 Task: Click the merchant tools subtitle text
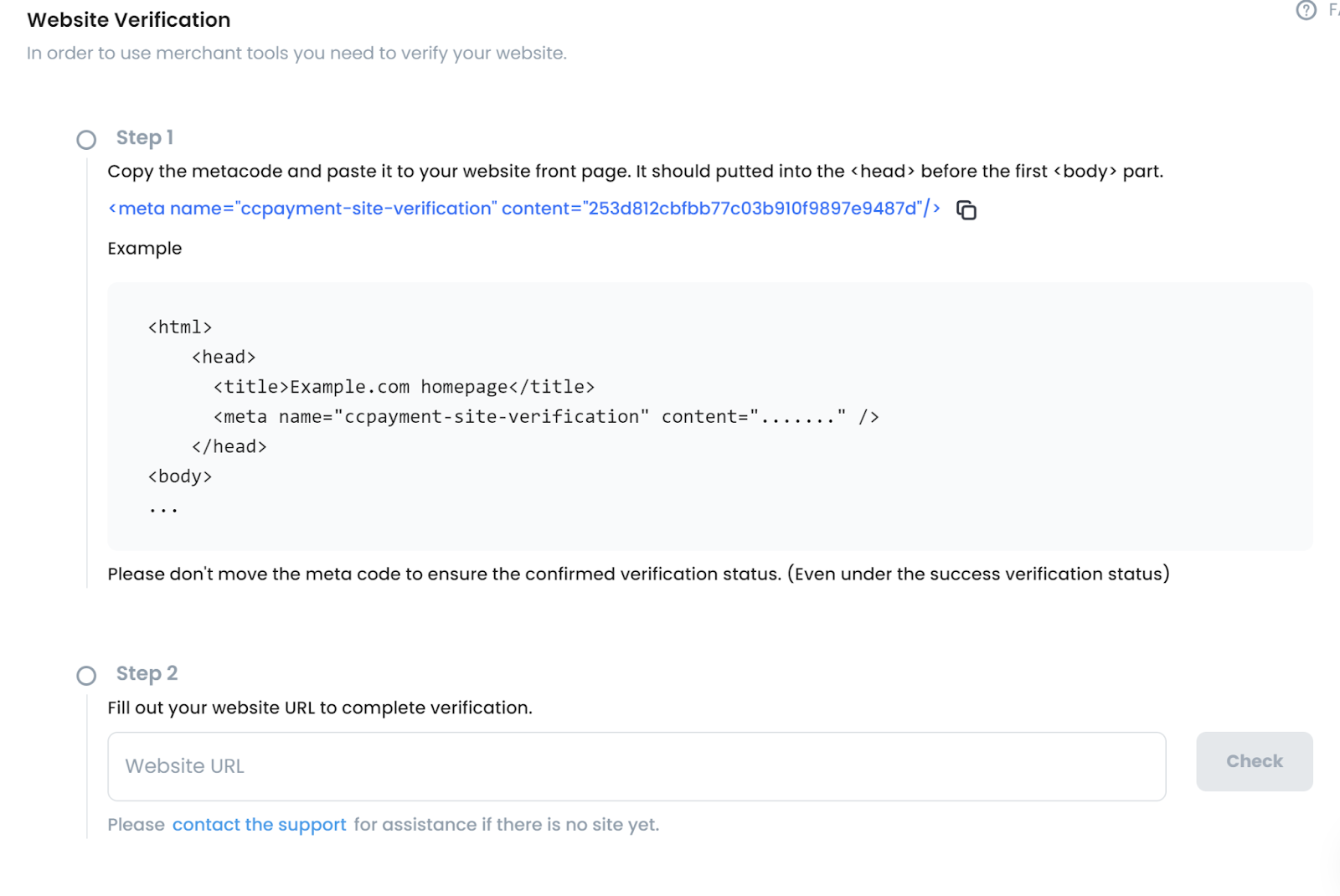[296, 54]
